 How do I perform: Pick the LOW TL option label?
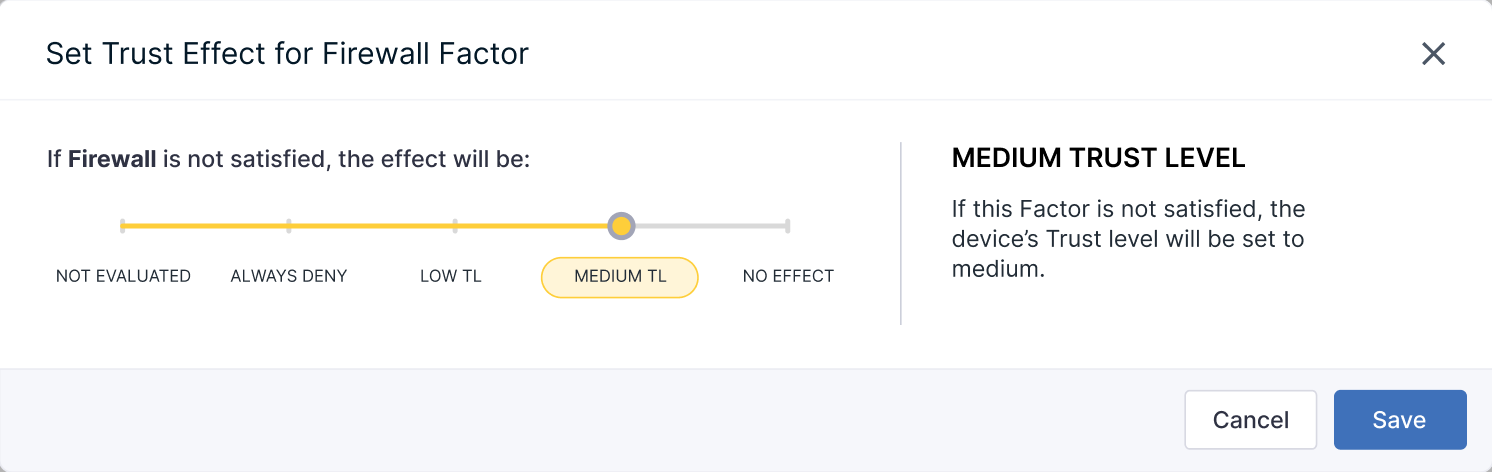[451, 276]
